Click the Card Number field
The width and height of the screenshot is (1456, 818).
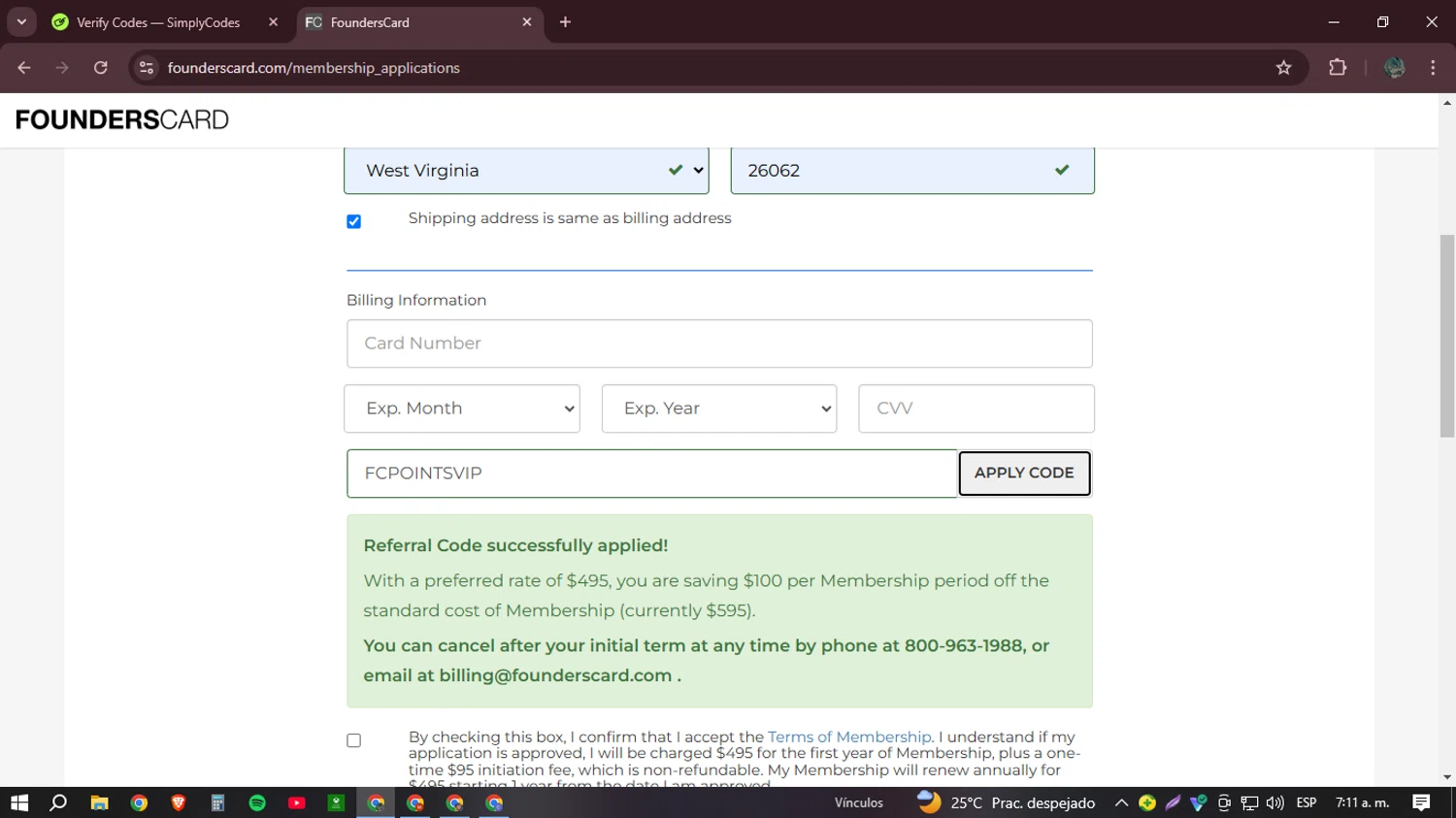click(719, 344)
